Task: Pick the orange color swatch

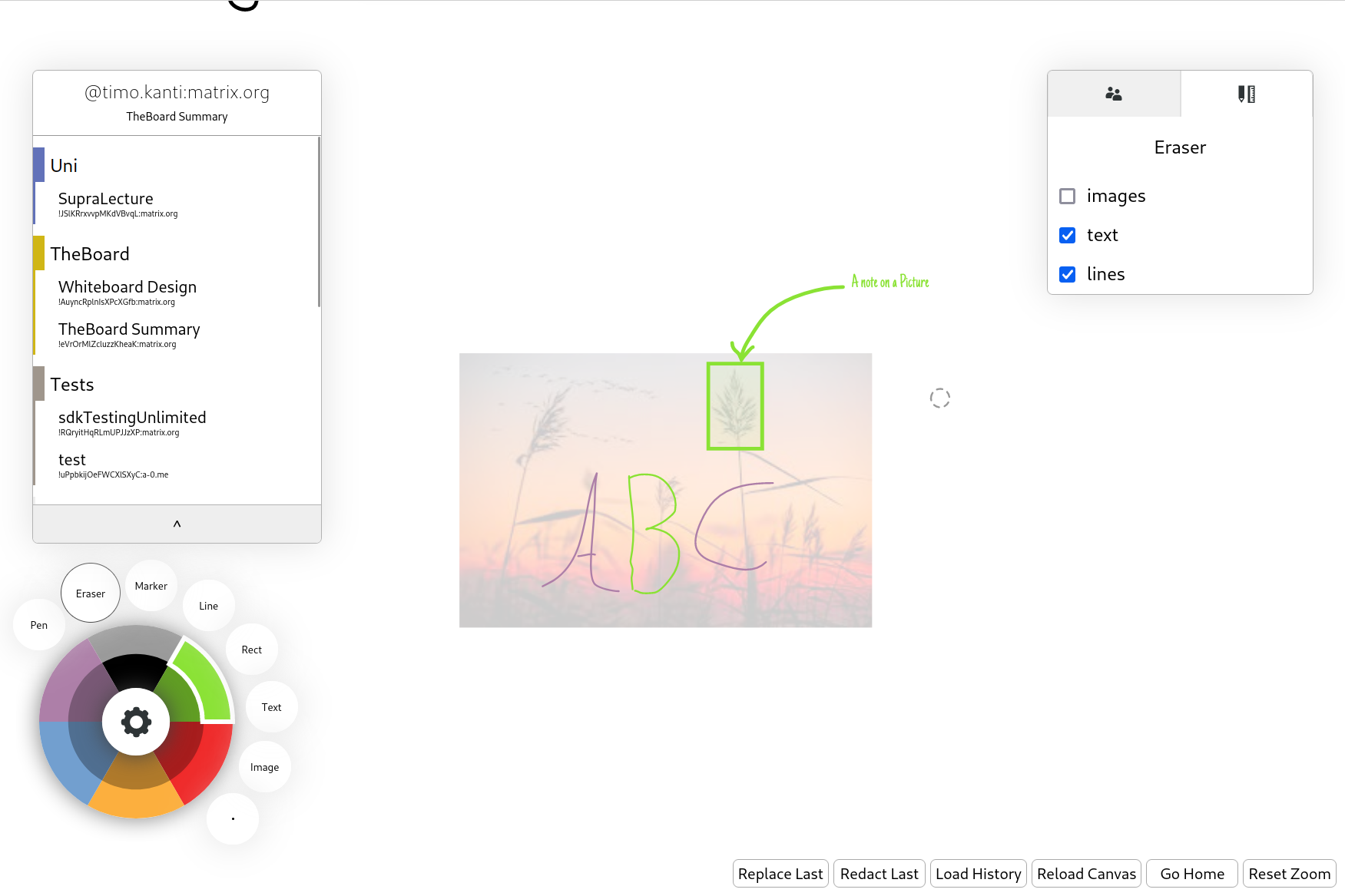Action: point(136,801)
